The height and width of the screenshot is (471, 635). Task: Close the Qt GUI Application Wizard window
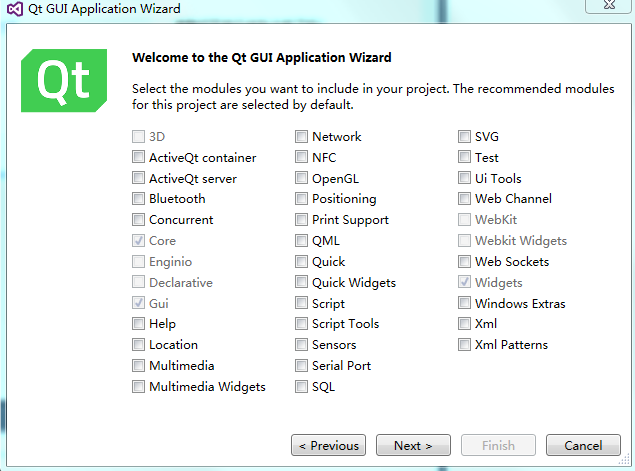609,6
